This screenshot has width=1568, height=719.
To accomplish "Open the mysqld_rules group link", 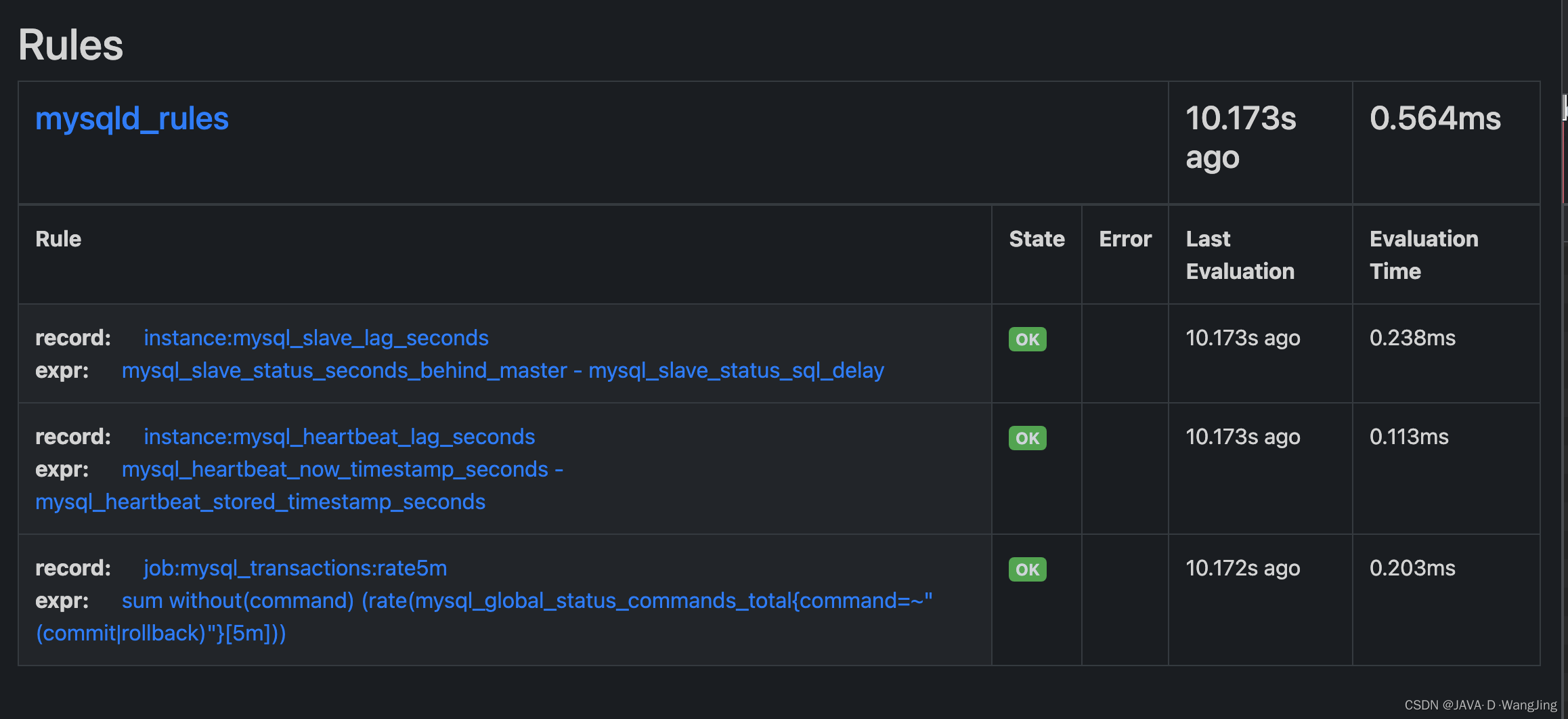I will [132, 118].
